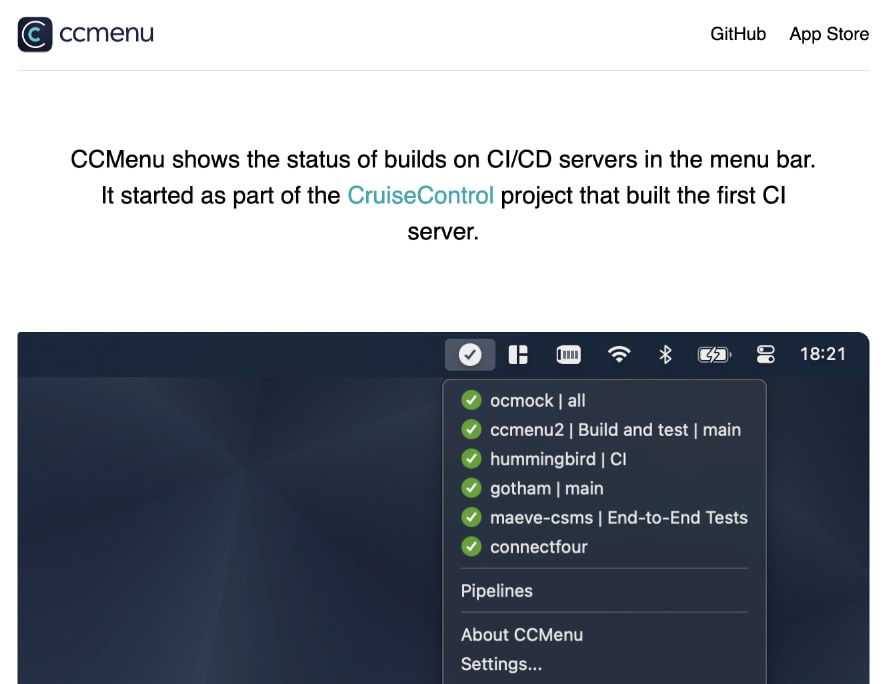Open About CCMenu from the menu

(x=522, y=635)
